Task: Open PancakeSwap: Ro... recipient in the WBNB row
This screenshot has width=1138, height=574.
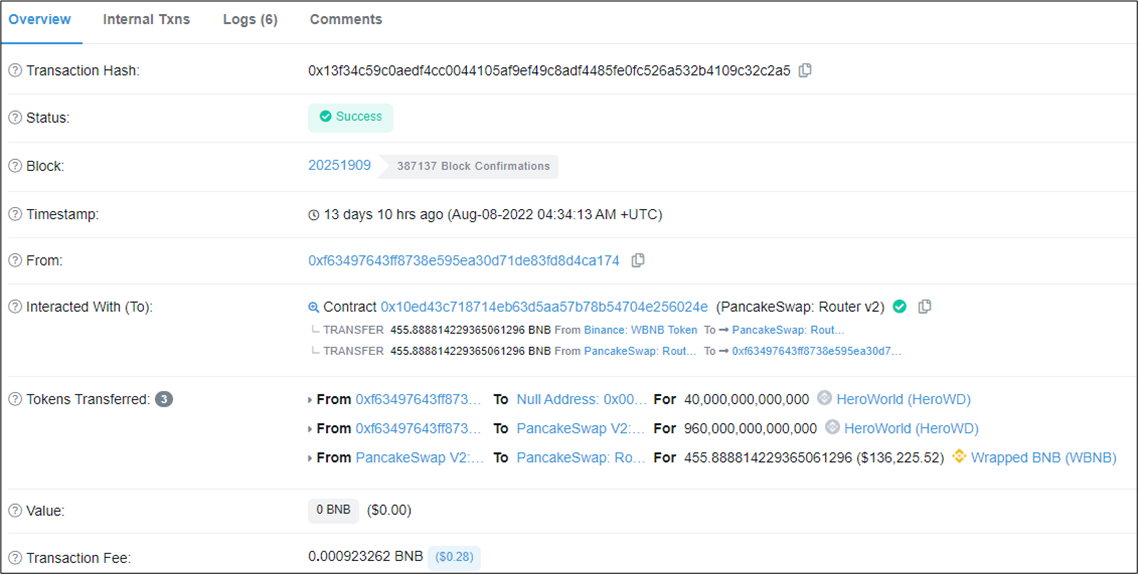Action: pyautogui.click(x=581, y=458)
